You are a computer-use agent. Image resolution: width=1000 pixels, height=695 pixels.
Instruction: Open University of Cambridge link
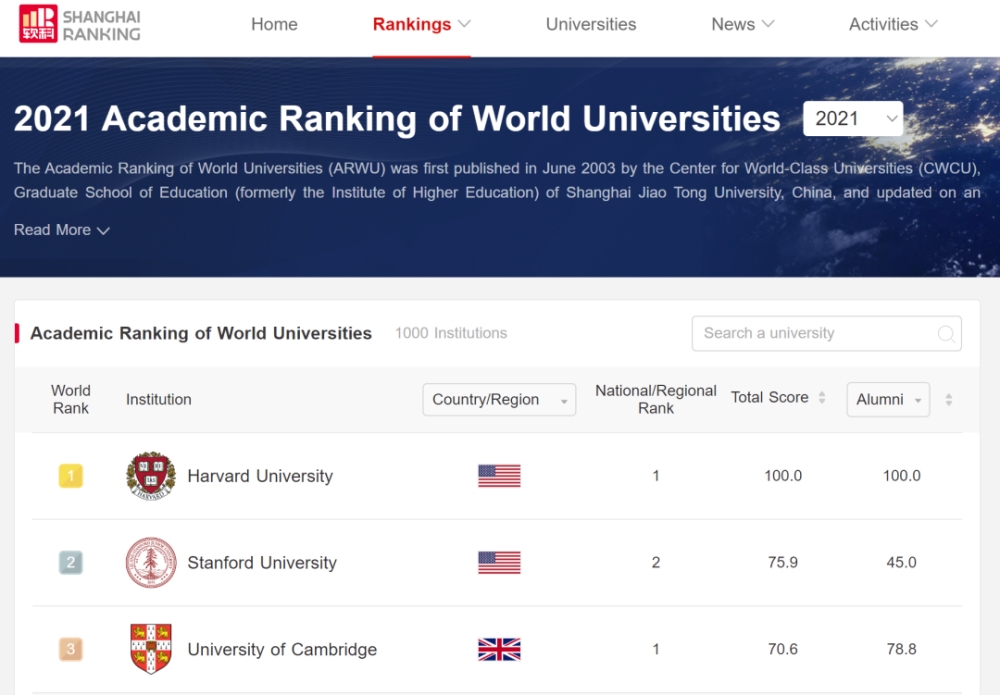point(282,650)
